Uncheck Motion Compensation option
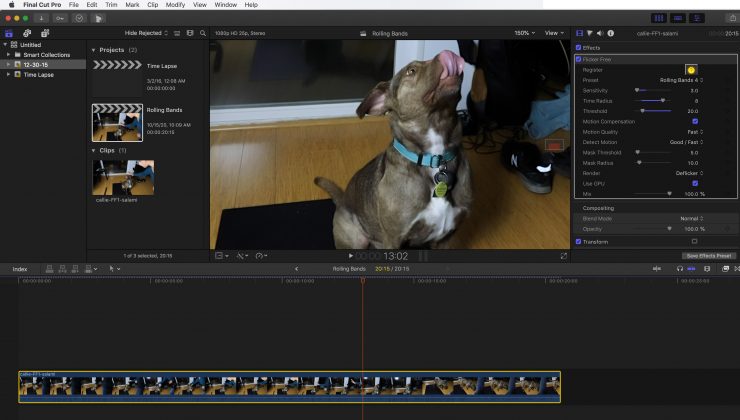The height and width of the screenshot is (420, 740). [694, 121]
